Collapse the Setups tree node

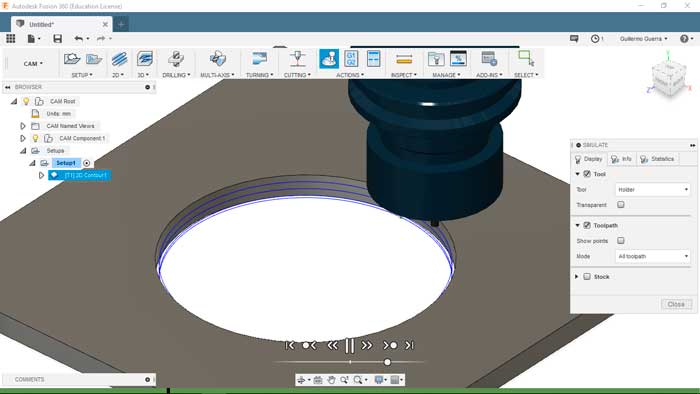23,151
